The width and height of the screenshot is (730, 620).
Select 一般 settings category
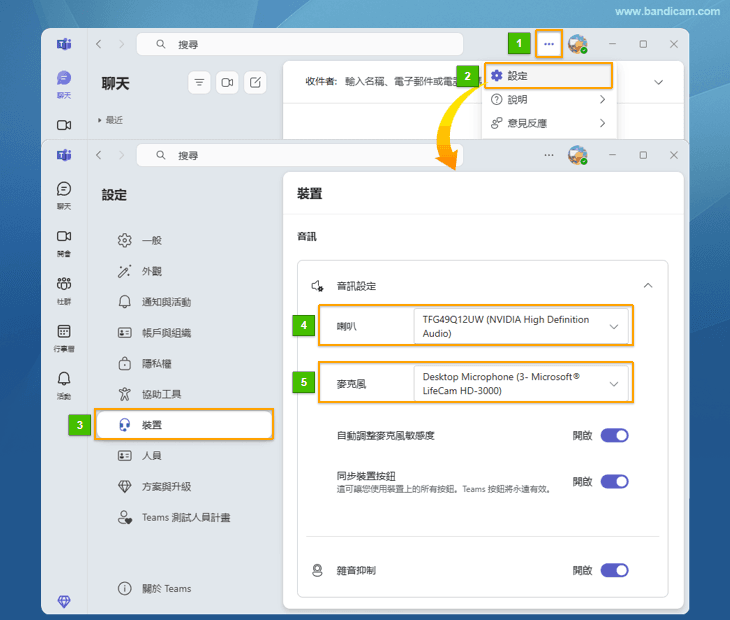pyautogui.click(x=184, y=241)
